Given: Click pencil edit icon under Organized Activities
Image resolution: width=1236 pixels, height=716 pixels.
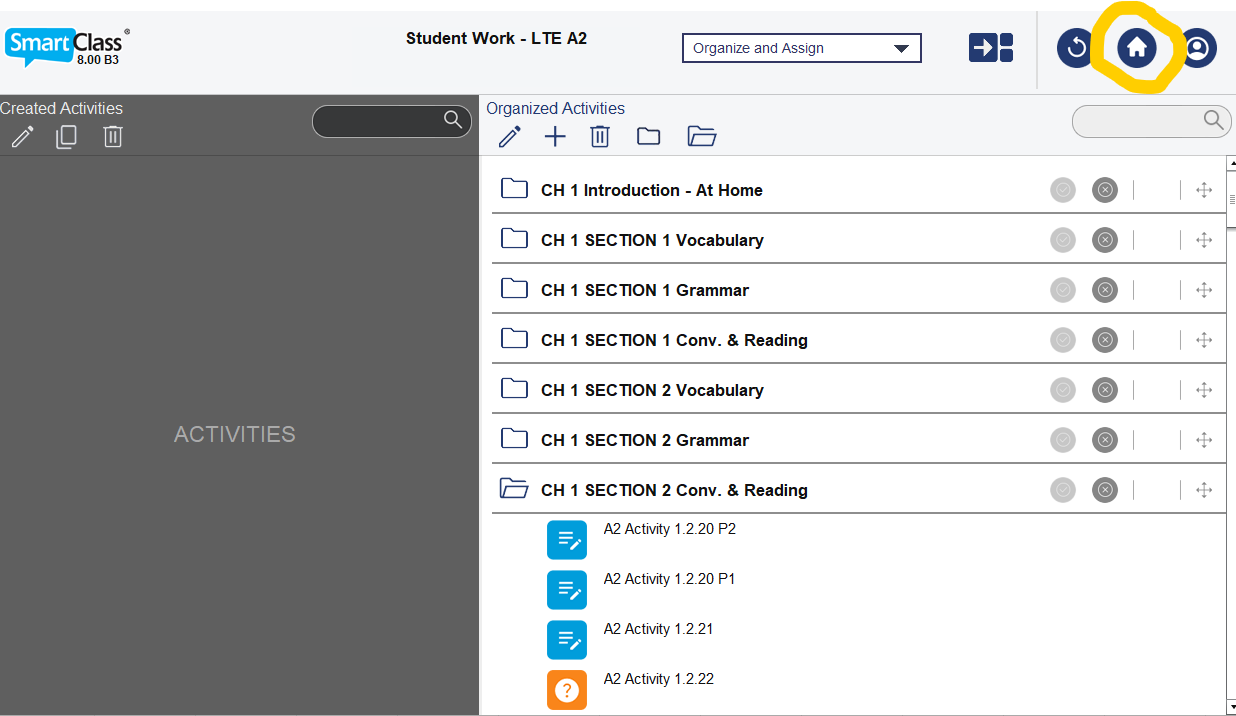Looking at the screenshot, I should 510,136.
